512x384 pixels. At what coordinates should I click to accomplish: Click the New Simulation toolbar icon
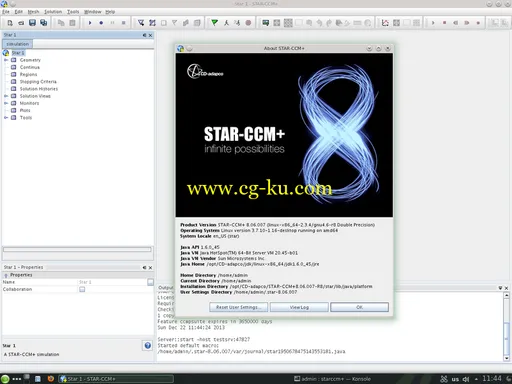(x=10, y=23)
